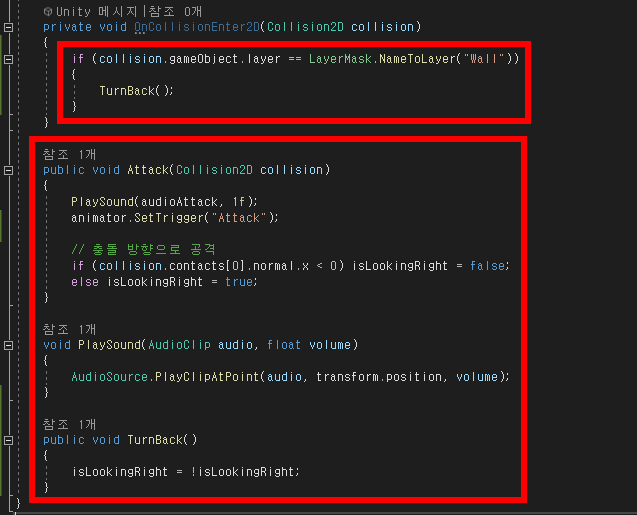The height and width of the screenshot is (515, 637).
Task: Click the Unity message icon above OnCollisionEnter2D
Action: (48, 12)
